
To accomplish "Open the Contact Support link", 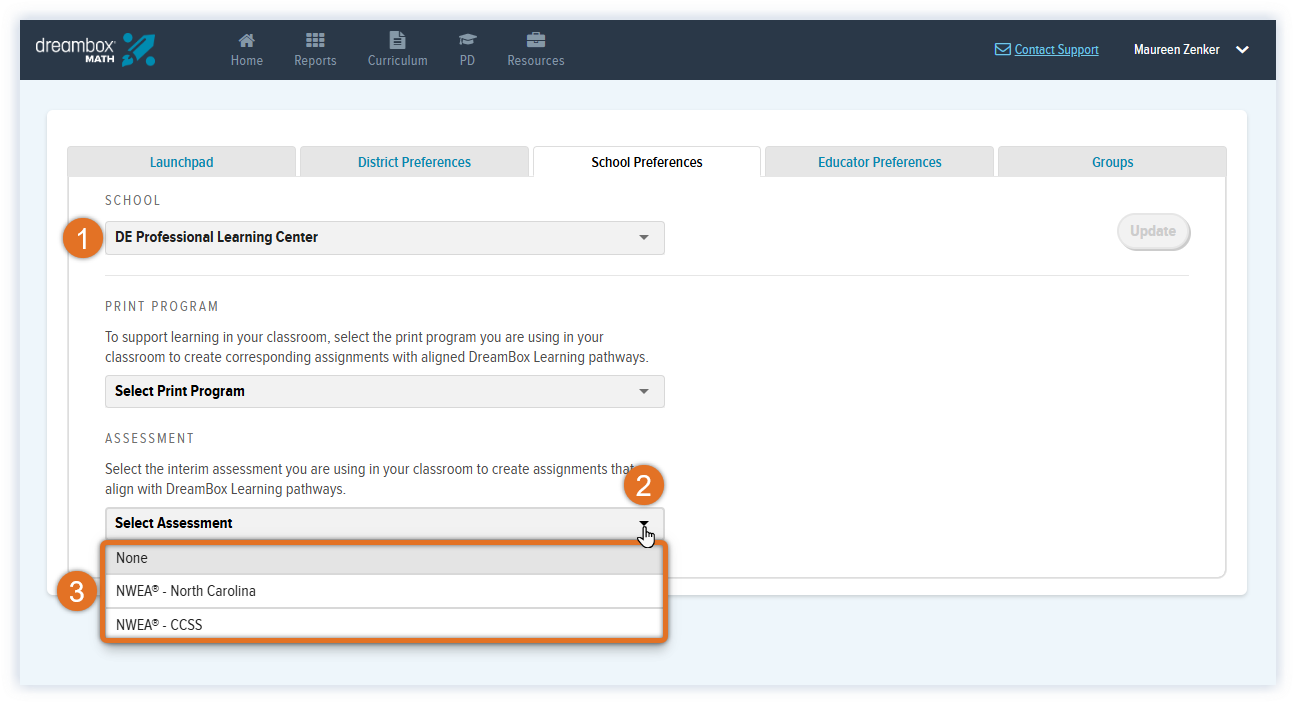I will coord(1056,49).
